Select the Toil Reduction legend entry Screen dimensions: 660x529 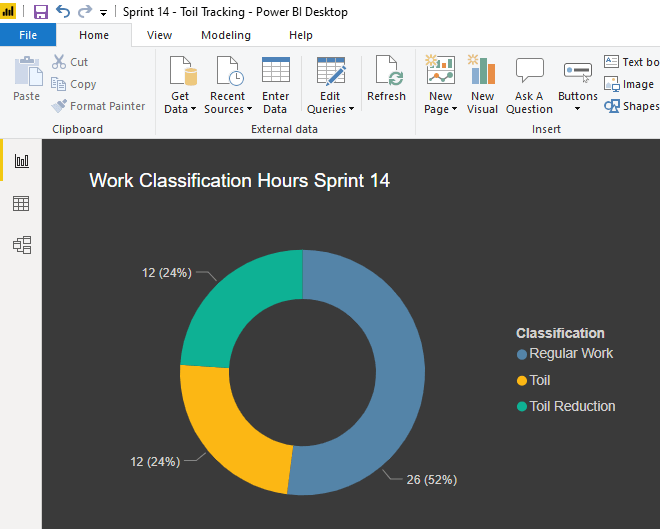point(572,406)
